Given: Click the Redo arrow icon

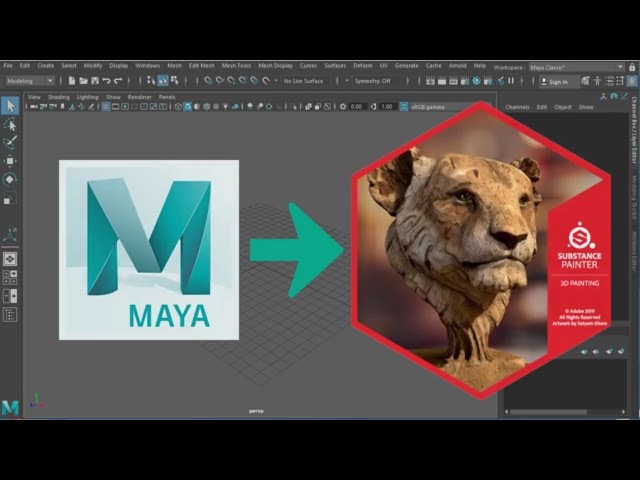Looking at the screenshot, I should tap(118, 81).
